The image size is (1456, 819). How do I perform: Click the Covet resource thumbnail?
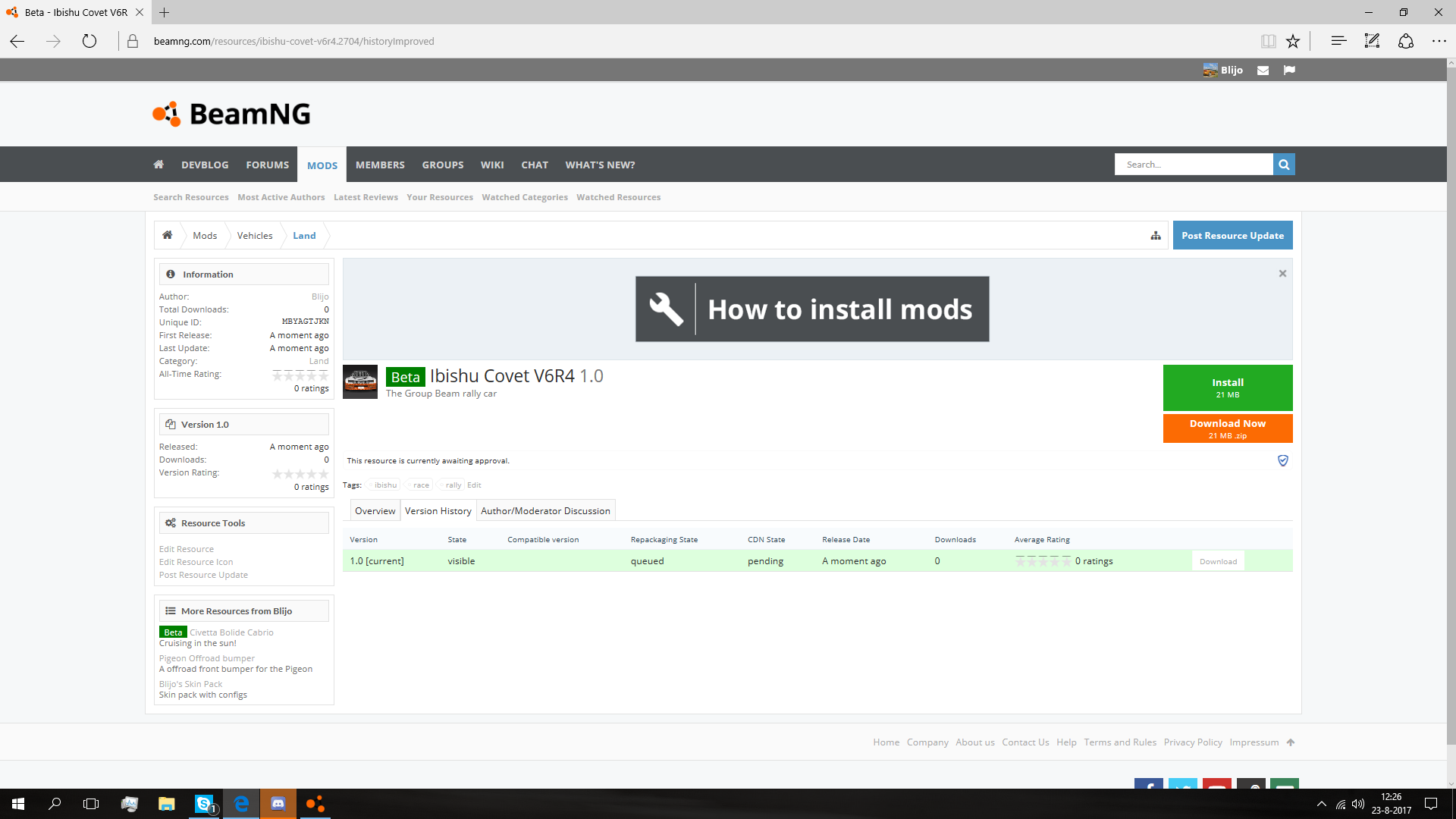(x=360, y=381)
